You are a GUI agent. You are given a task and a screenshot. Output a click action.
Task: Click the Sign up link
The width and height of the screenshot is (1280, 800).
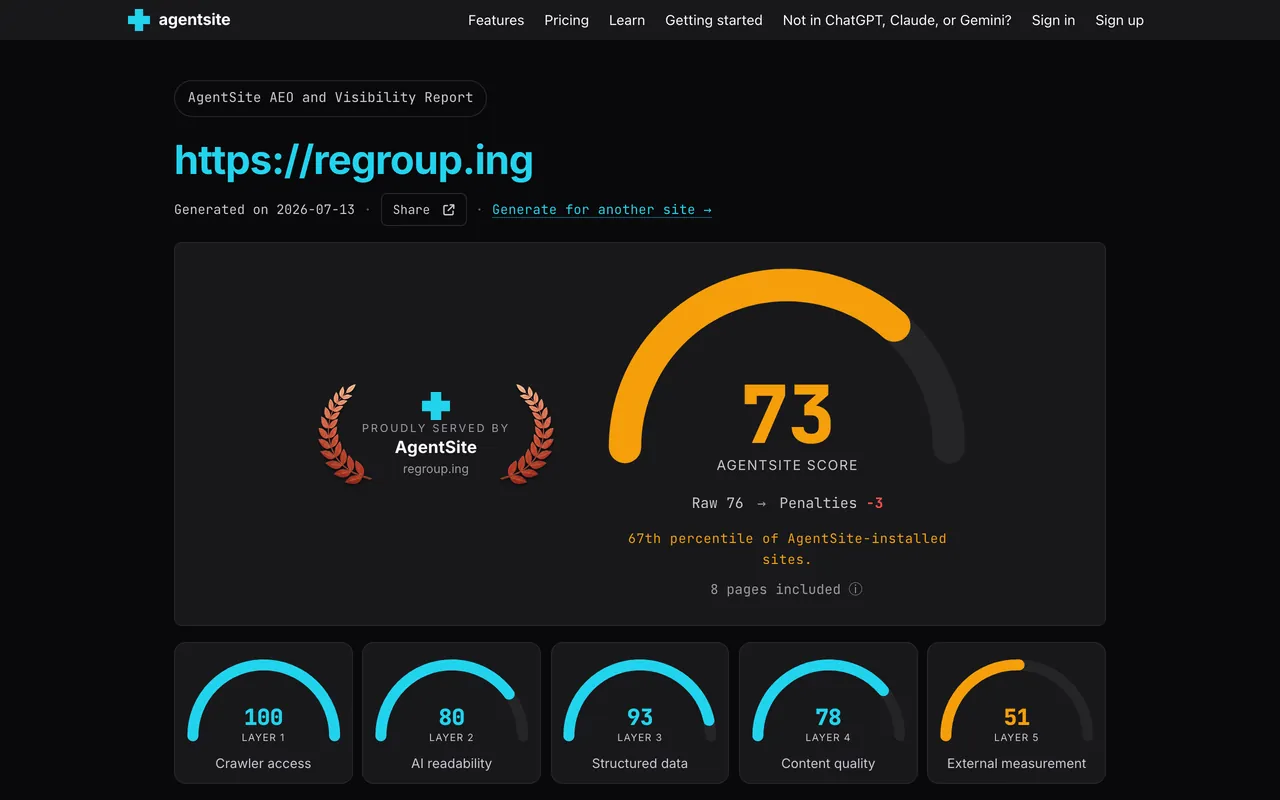pos(1120,20)
